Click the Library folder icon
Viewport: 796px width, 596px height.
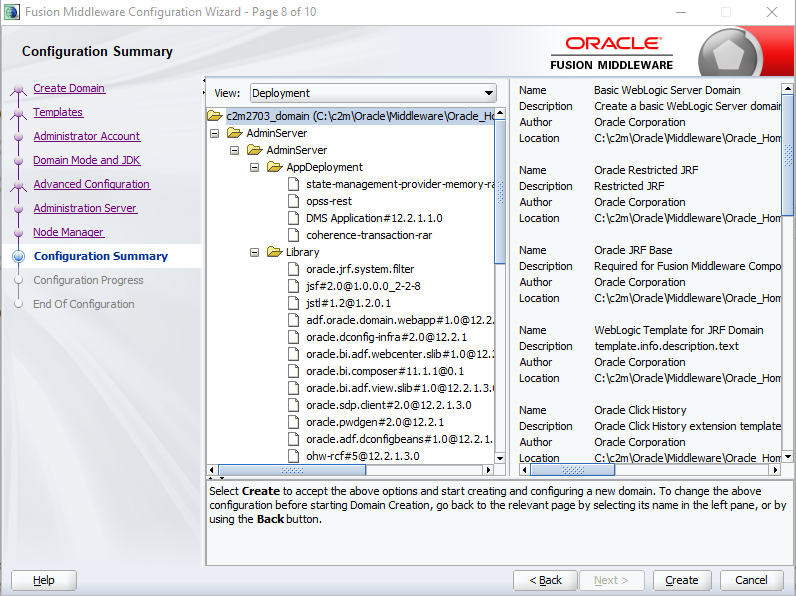pyautogui.click(x=274, y=252)
